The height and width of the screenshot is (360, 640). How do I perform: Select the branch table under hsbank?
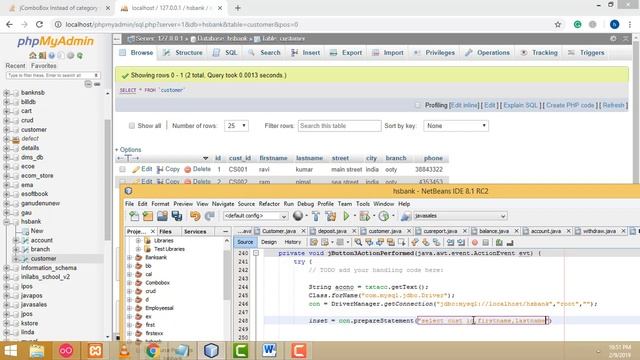pos(40,249)
